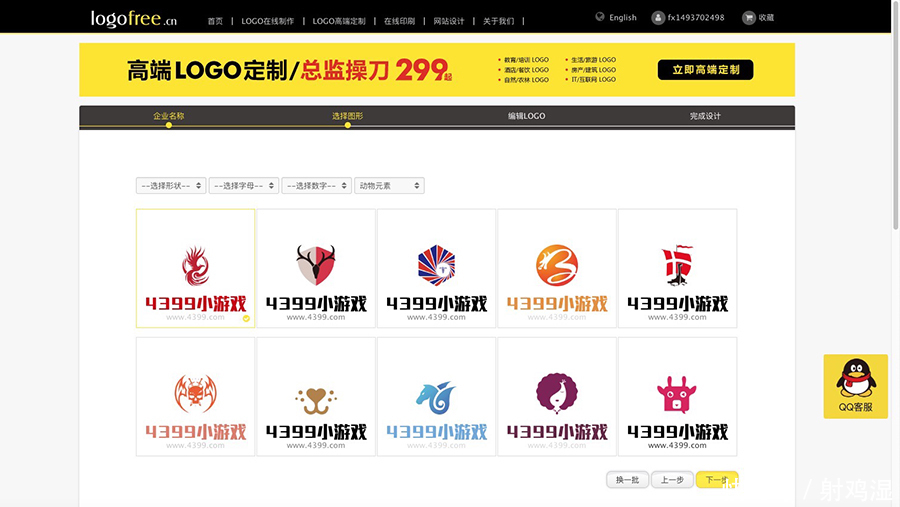900x507 pixels.
Task: Click 房产/建筑 LOGO banner link
Action: click(593, 70)
